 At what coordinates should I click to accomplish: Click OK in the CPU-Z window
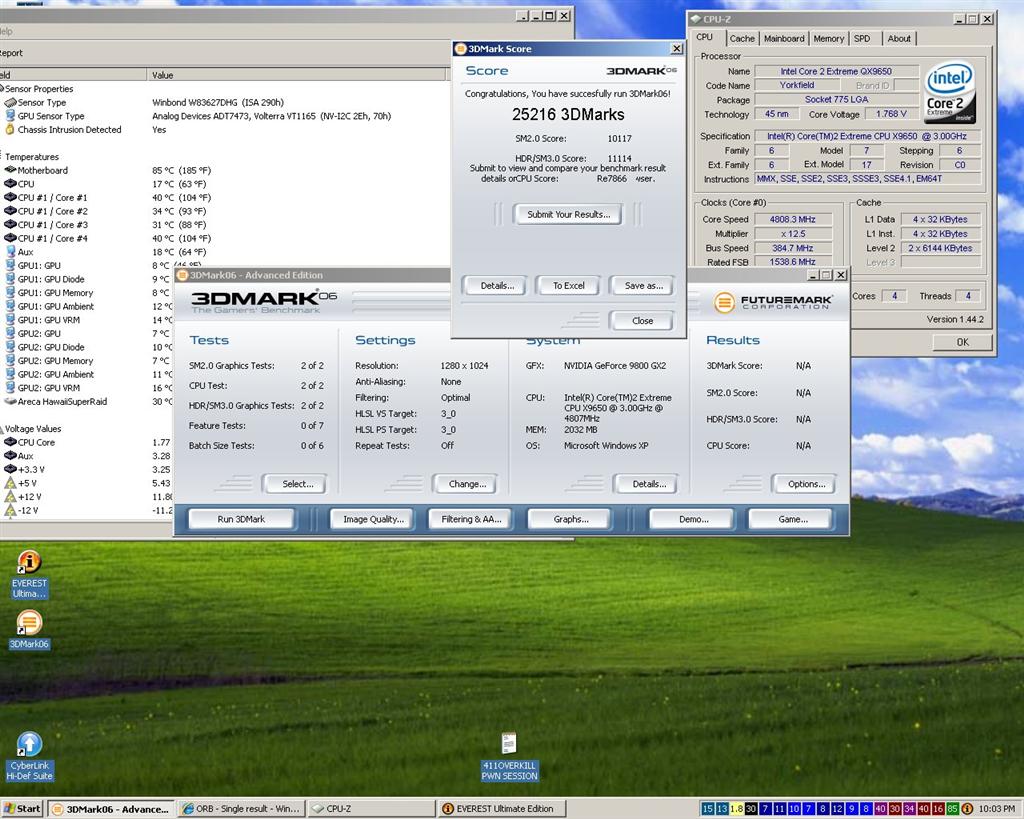[x=962, y=342]
